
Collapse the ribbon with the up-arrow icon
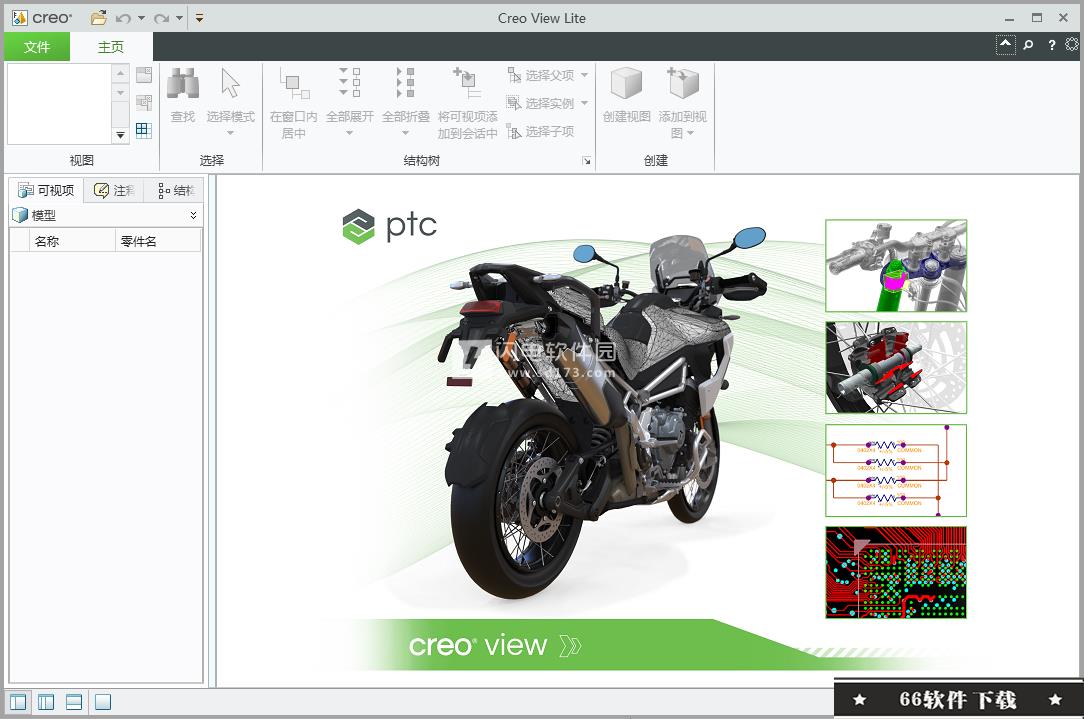(1005, 45)
